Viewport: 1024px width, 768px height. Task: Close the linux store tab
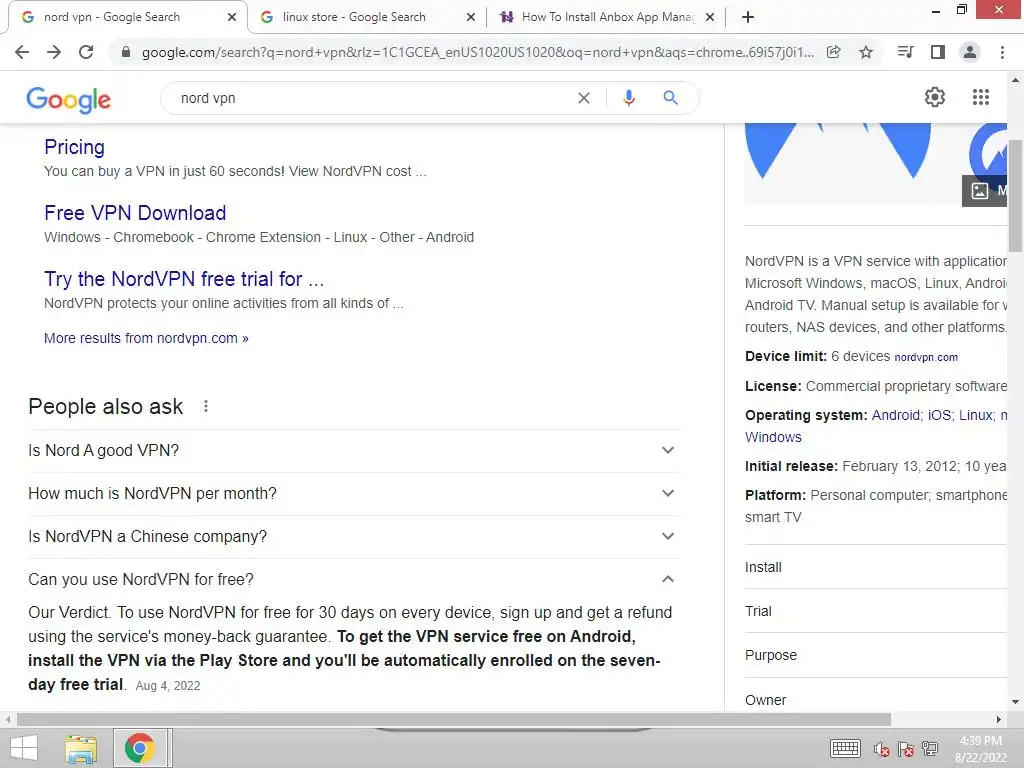471,17
